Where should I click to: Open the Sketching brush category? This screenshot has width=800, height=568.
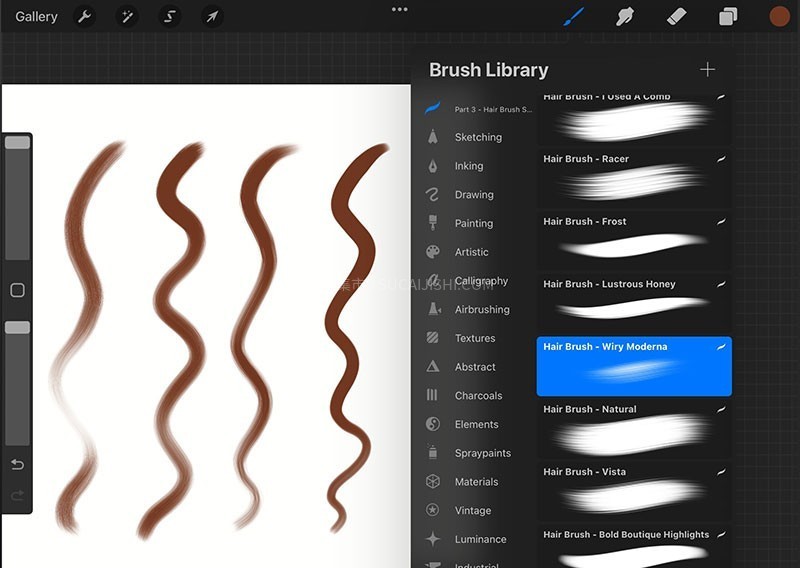pos(478,137)
